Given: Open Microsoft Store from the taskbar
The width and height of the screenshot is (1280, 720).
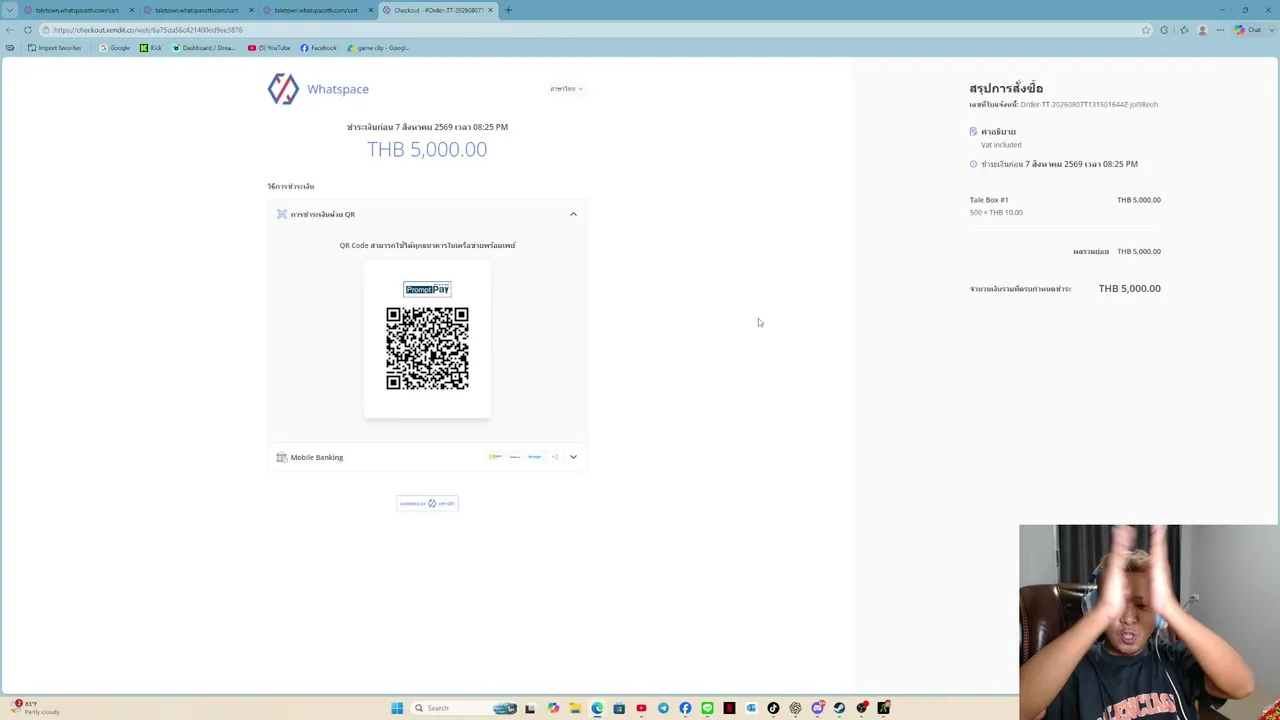Looking at the screenshot, I should tap(619, 708).
